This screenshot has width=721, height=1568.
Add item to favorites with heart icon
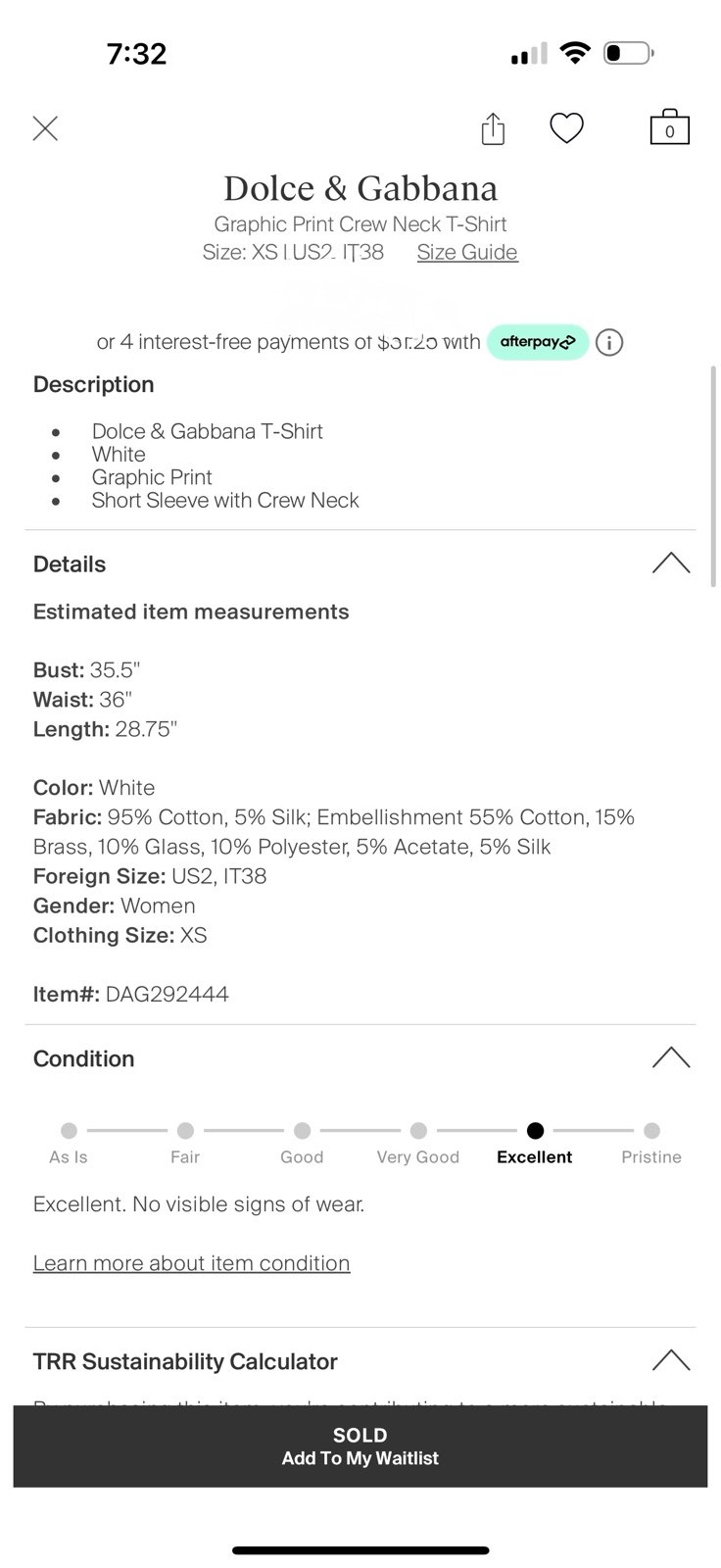(566, 128)
